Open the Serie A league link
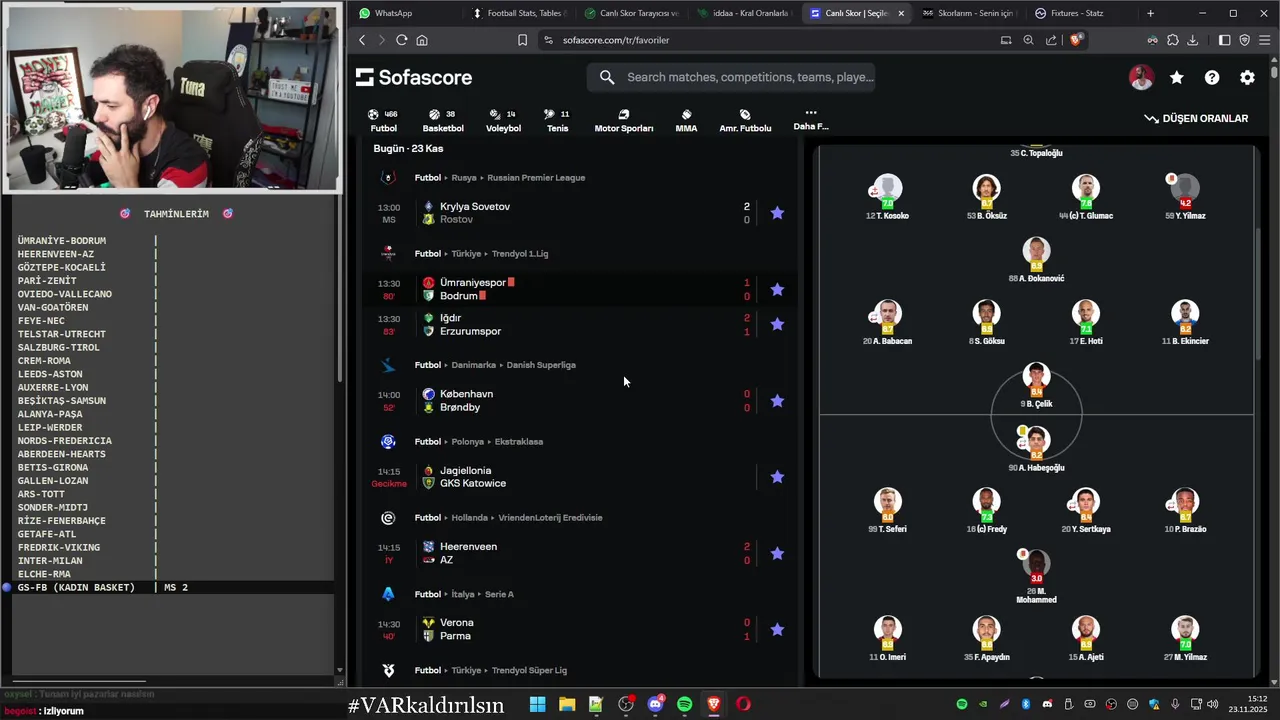1280x720 pixels. [499, 595]
